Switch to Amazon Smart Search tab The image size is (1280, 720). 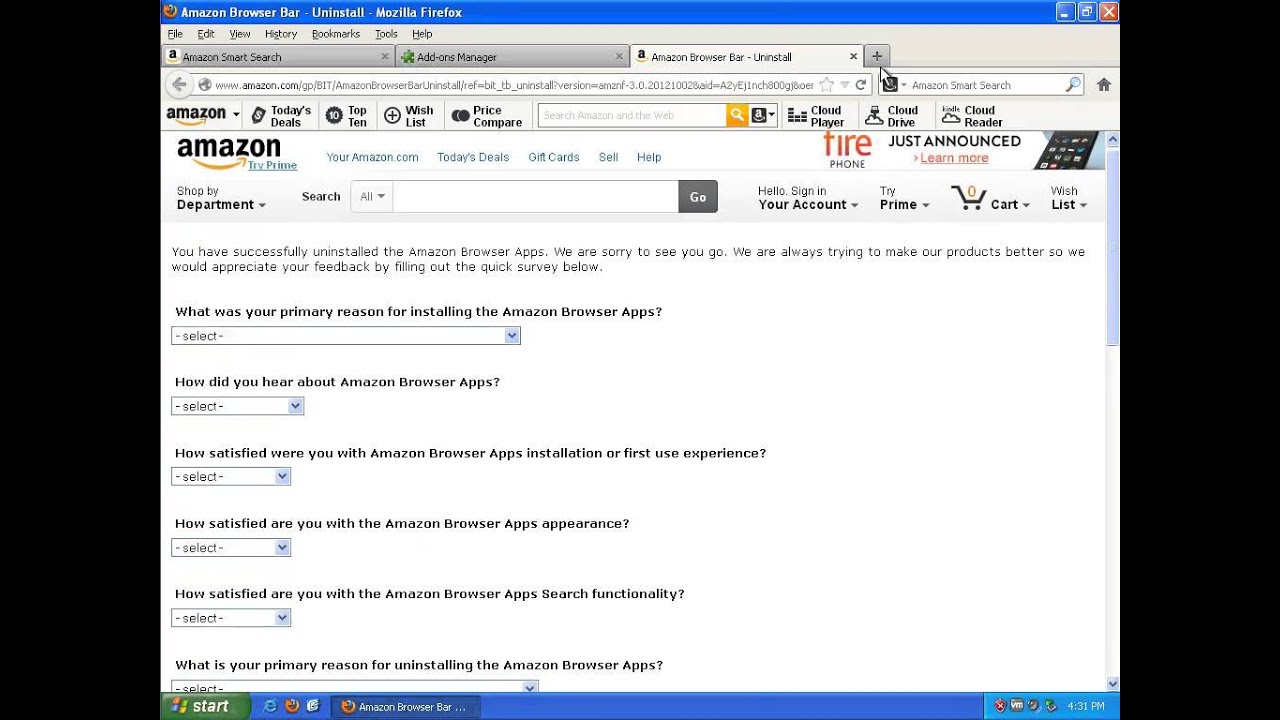[x=278, y=57]
